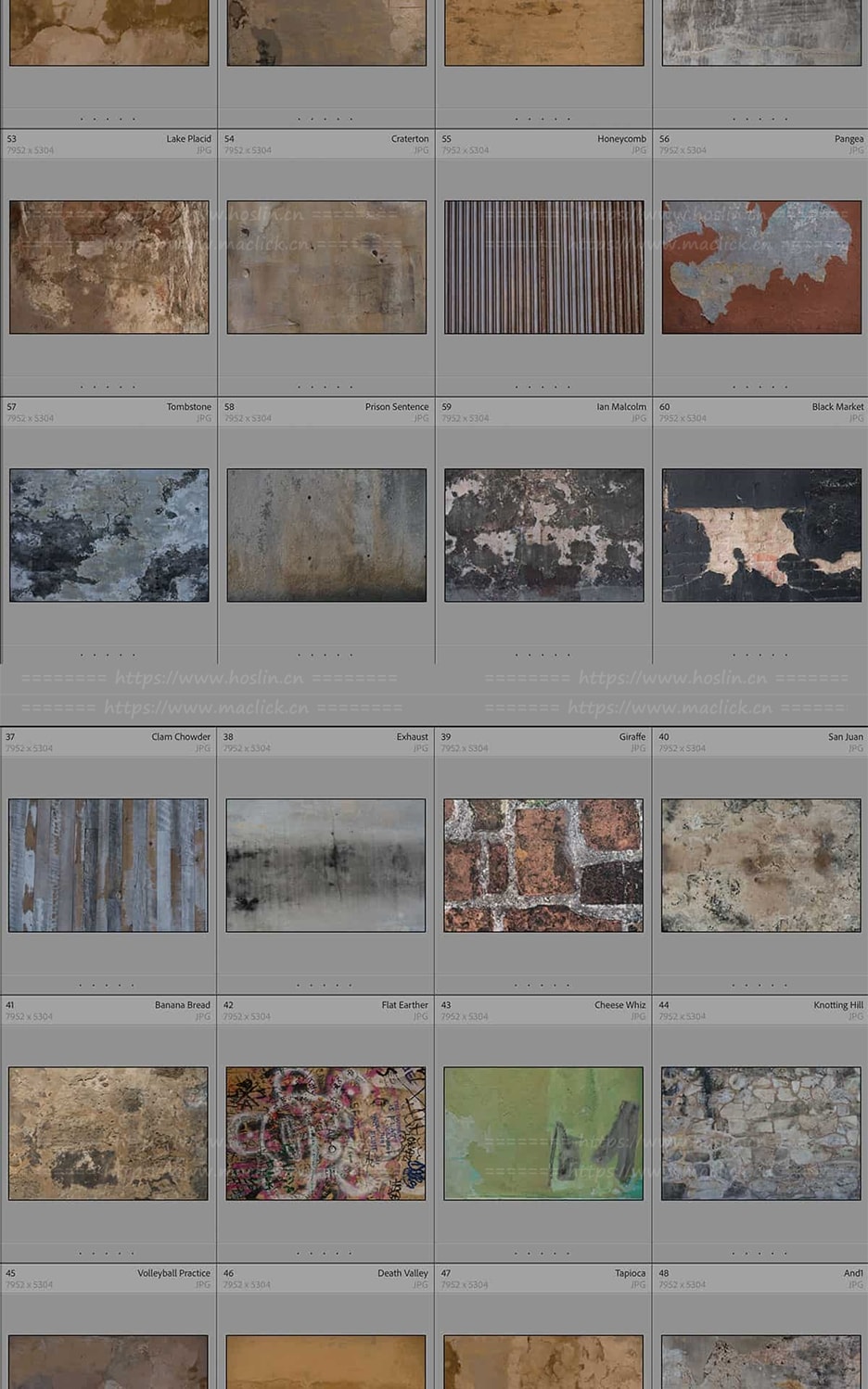Click the '7952 x 5304' dimensions in Ian Malcolm cell
This screenshot has width=868, height=1389.
tap(466, 418)
